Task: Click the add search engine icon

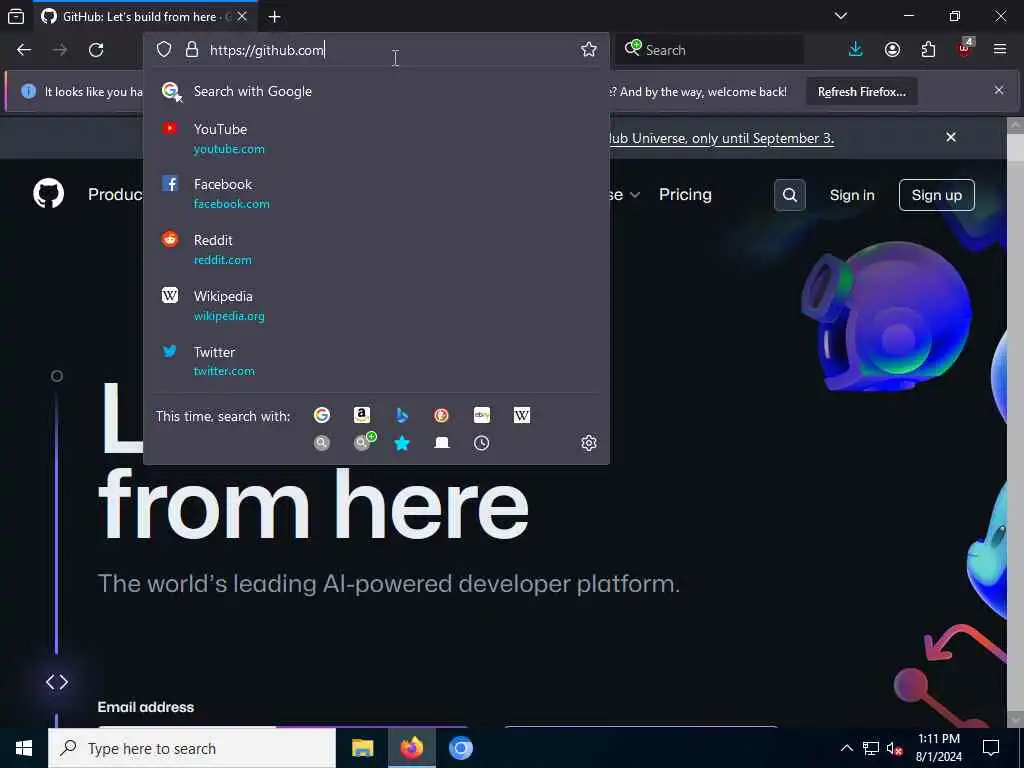Action: coord(364,442)
